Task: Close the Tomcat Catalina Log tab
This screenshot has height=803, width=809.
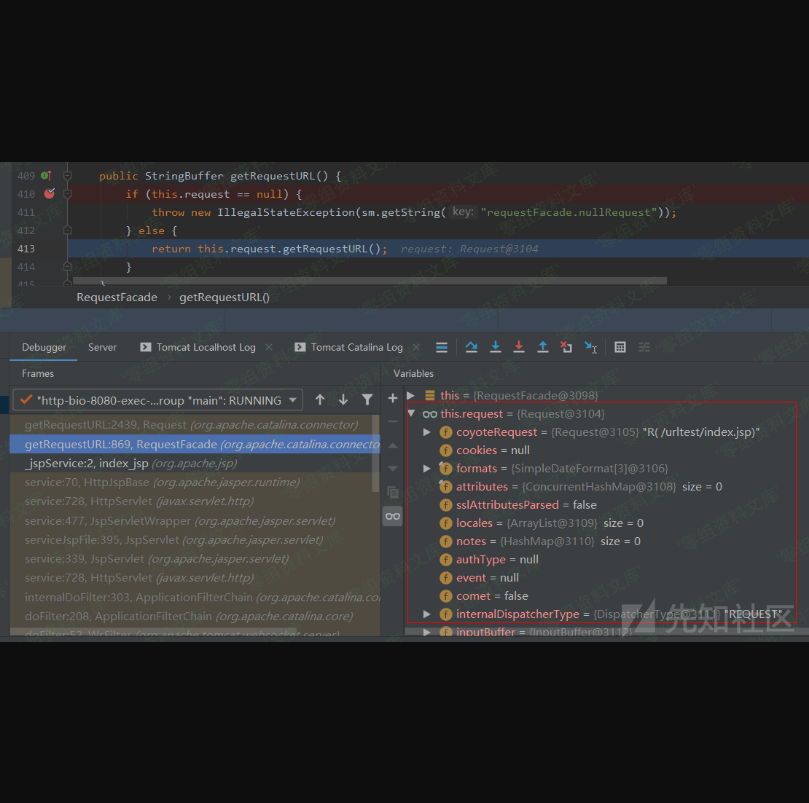Action: pyautogui.click(x=416, y=347)
